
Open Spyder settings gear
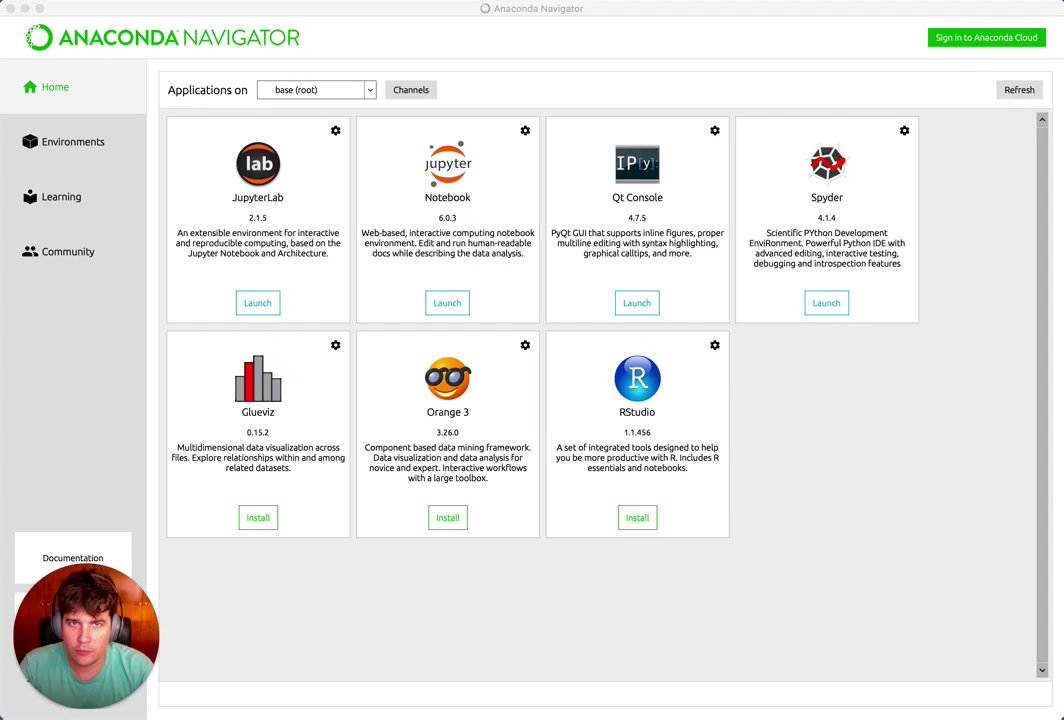tap(905, 130)
